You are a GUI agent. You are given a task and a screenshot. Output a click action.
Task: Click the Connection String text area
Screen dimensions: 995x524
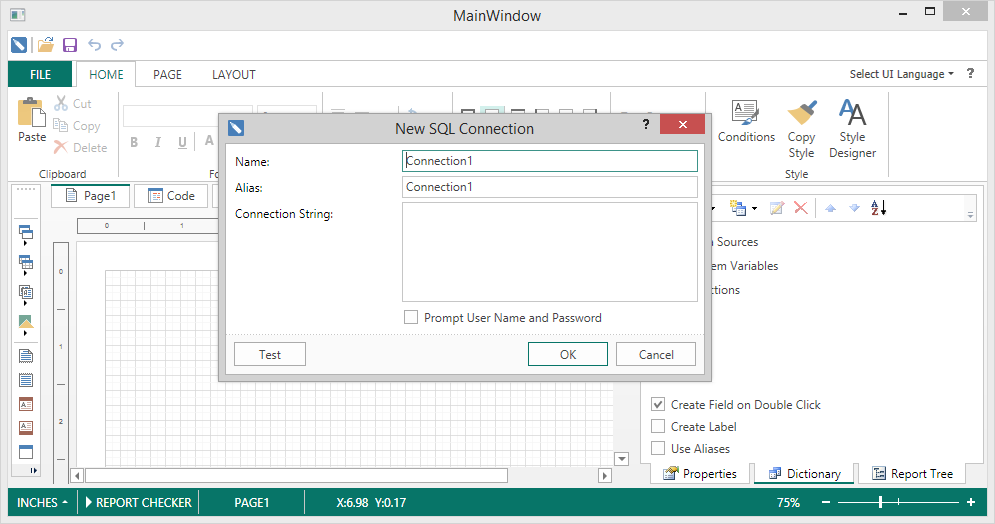tap(550, 252)
